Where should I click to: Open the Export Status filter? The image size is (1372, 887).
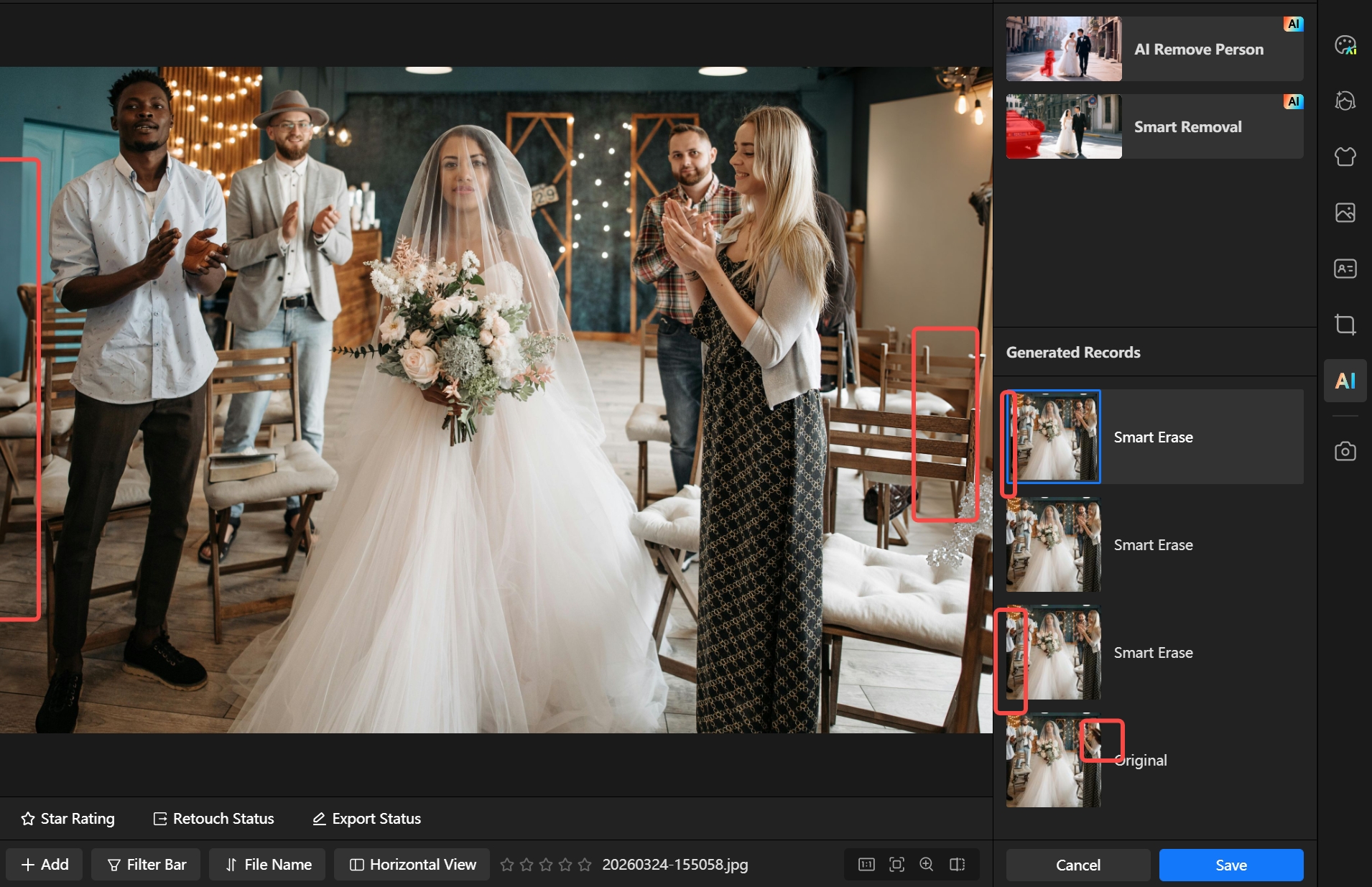coord(366,819)
